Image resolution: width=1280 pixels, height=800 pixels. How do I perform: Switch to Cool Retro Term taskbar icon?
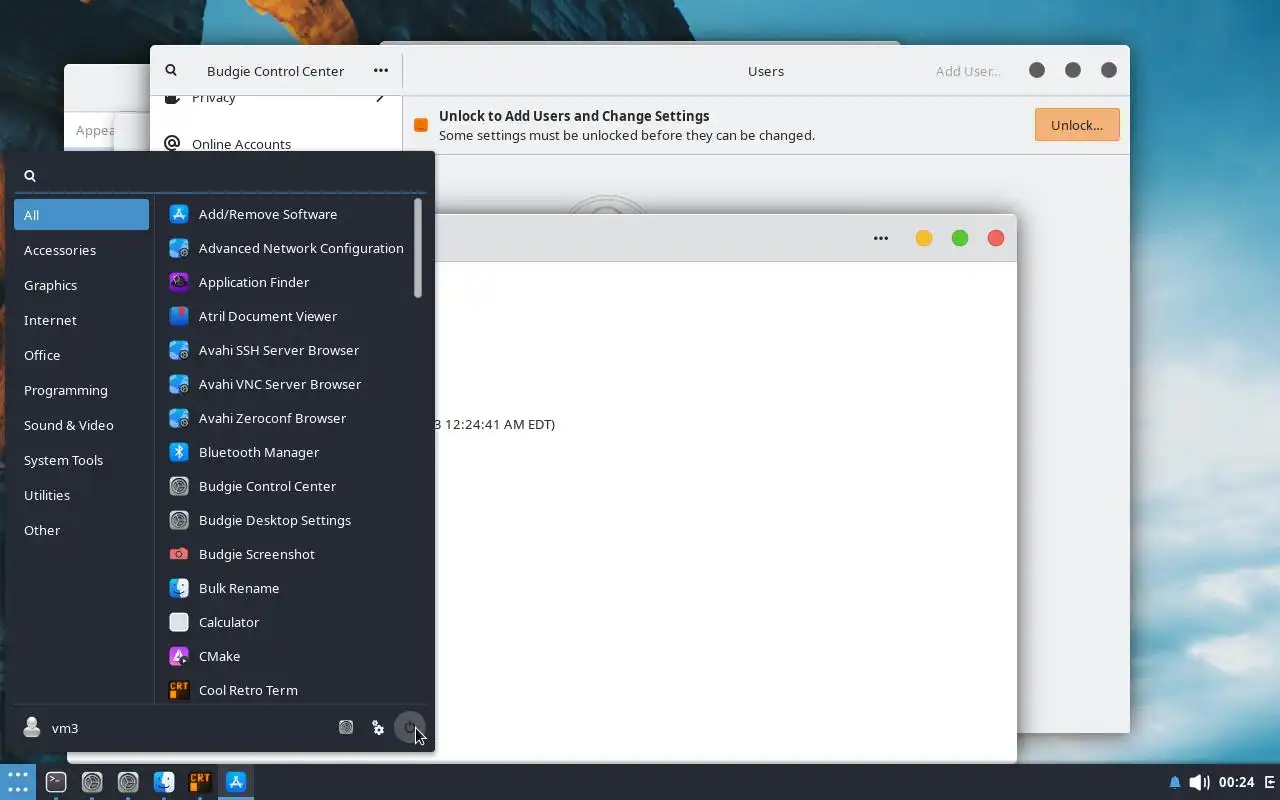click(200, 782)
